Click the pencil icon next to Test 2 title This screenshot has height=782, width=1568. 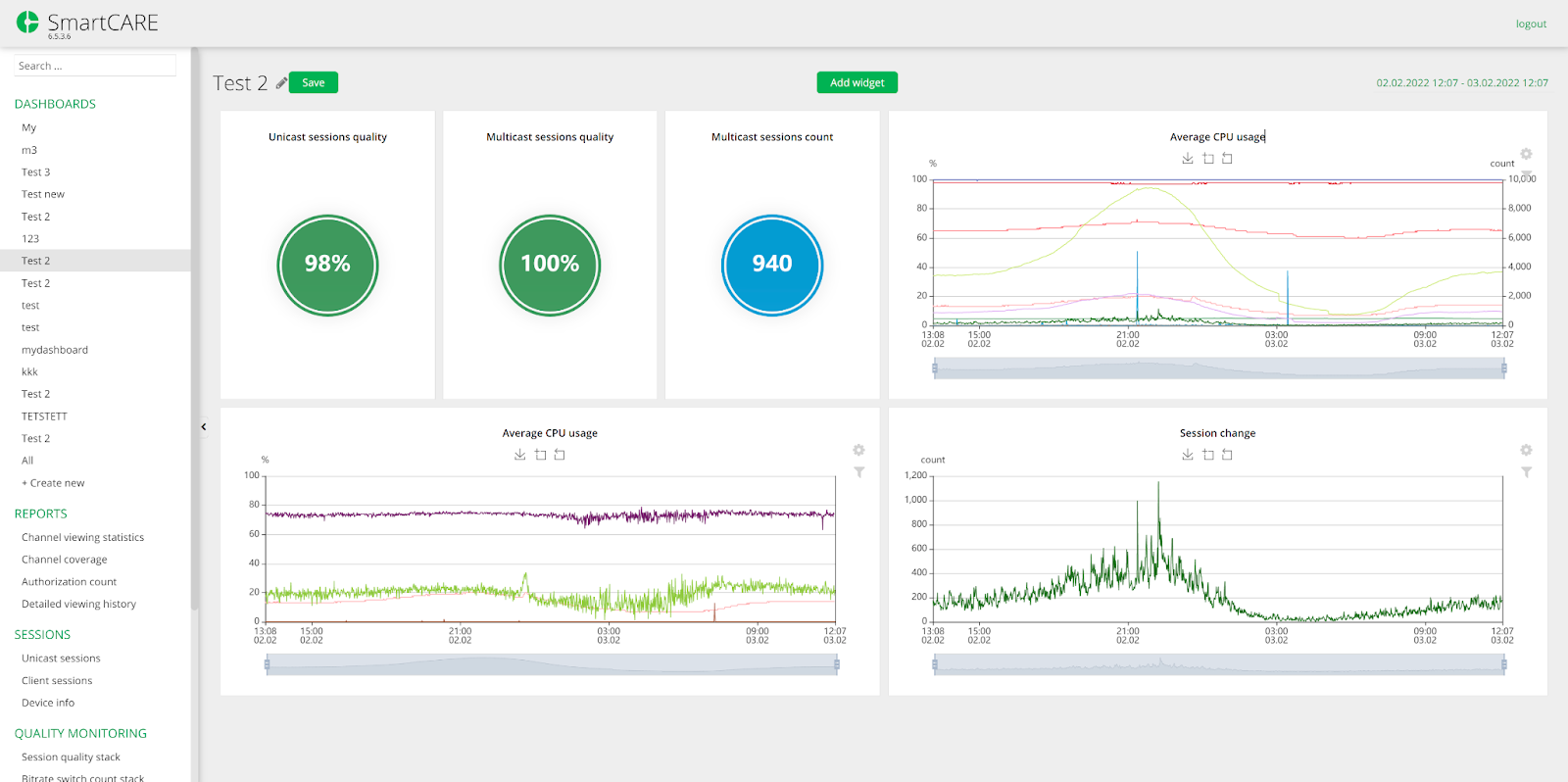coord(281,83)
